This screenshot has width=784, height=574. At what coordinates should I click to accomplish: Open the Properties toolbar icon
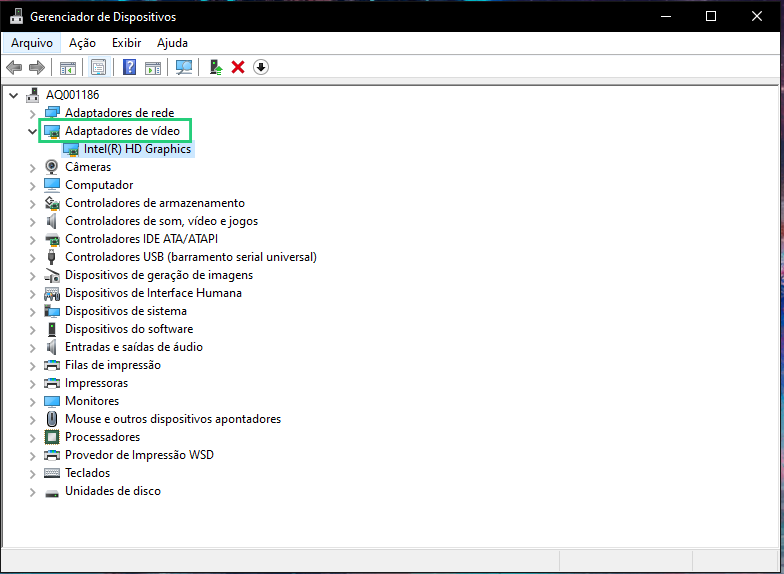(98, 67)
